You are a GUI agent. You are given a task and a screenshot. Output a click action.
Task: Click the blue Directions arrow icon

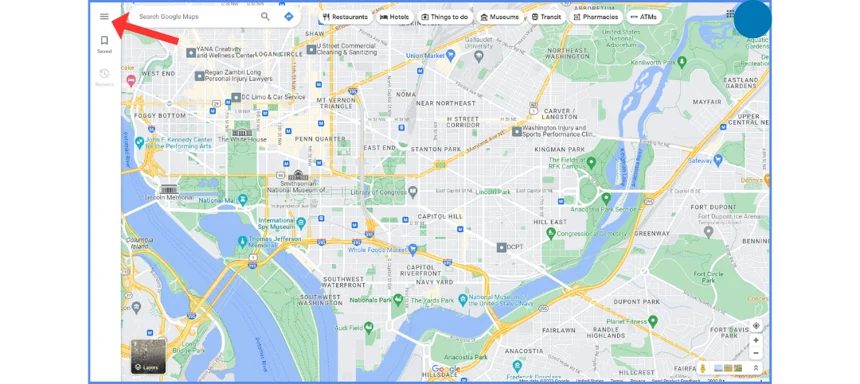289,16
